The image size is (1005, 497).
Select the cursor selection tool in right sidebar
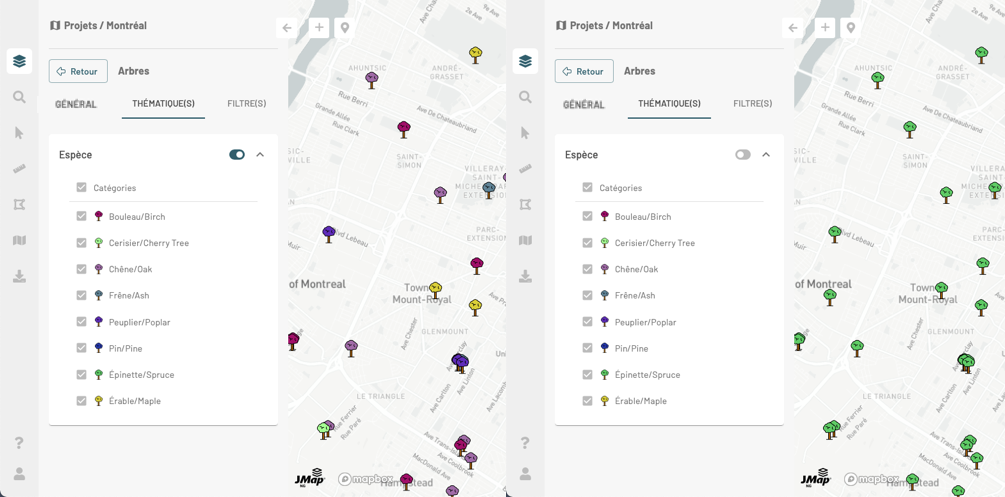[525, 133]
